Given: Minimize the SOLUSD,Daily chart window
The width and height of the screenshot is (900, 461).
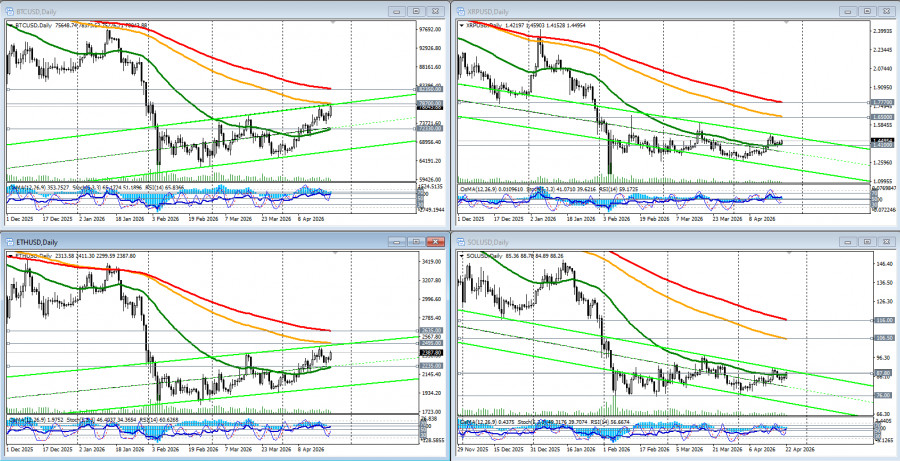Looking at the screenshot, I should (x=849, y=242).
